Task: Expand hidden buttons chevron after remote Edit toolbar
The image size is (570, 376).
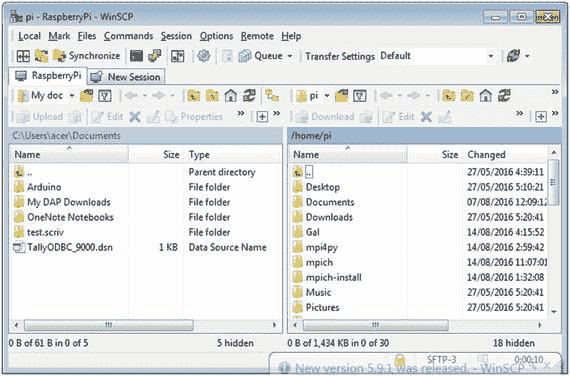Action: point(519,113)
